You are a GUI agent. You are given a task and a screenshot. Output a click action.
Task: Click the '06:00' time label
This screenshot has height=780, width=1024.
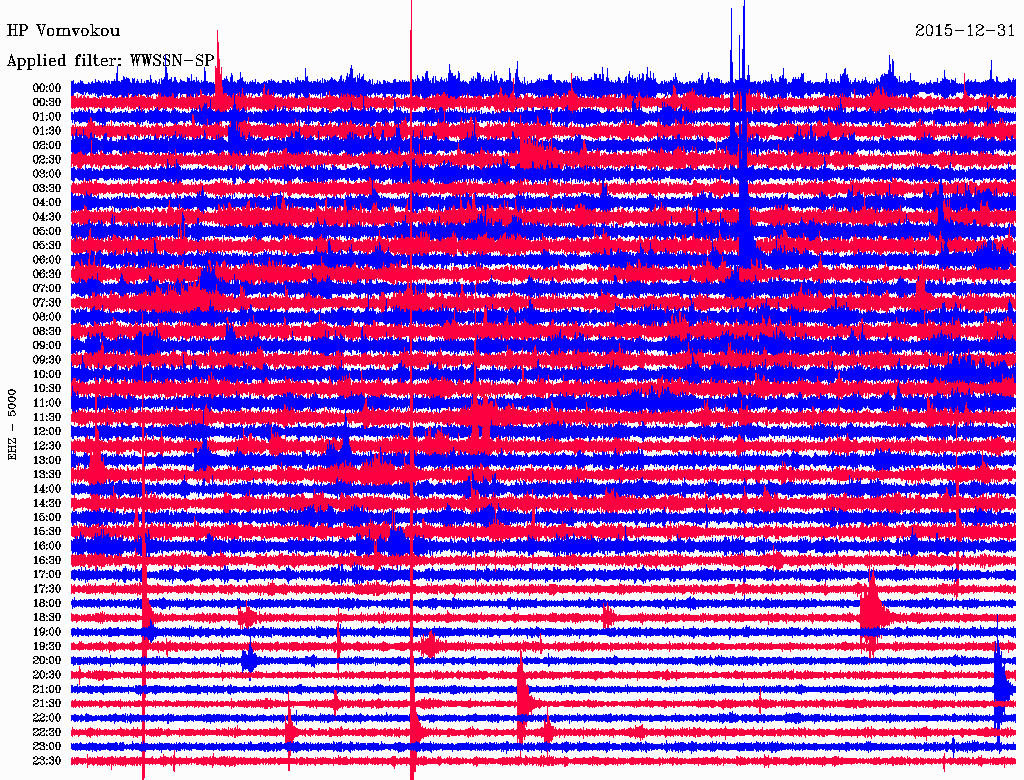click(46, 260)
